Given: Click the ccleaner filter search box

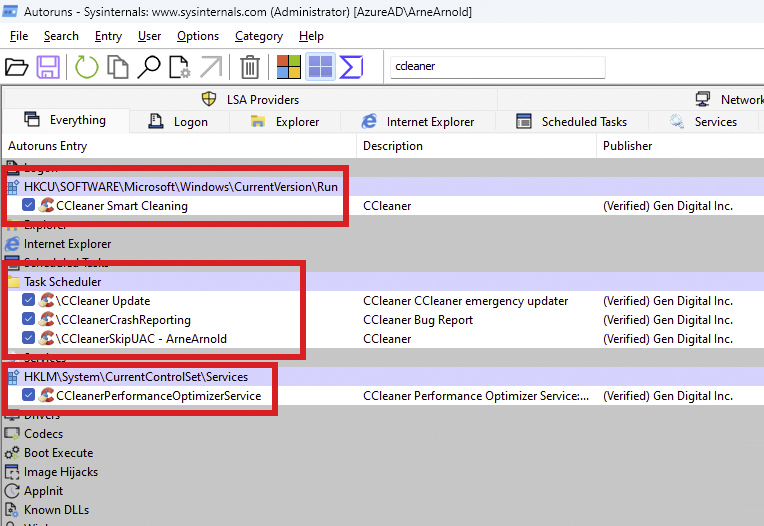Looking at the screenshot, I should click(497, 66).
